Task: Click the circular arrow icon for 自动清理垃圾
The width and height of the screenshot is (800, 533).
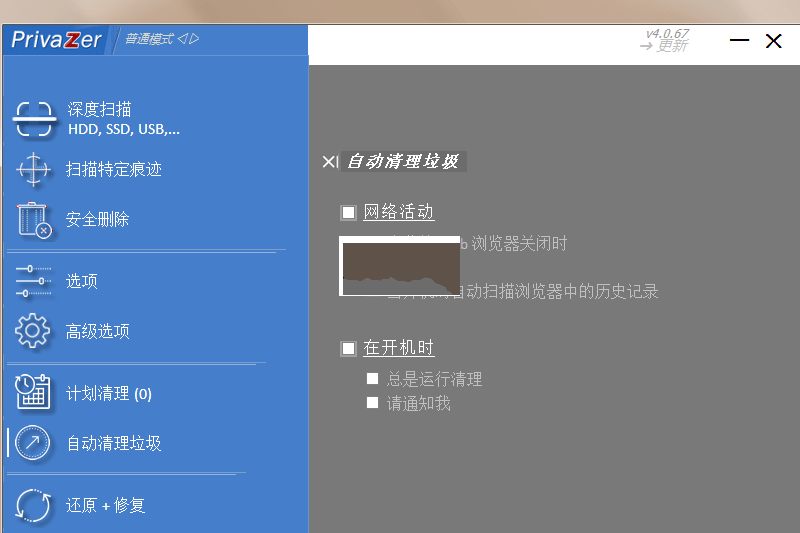Action: click(33, 443)
